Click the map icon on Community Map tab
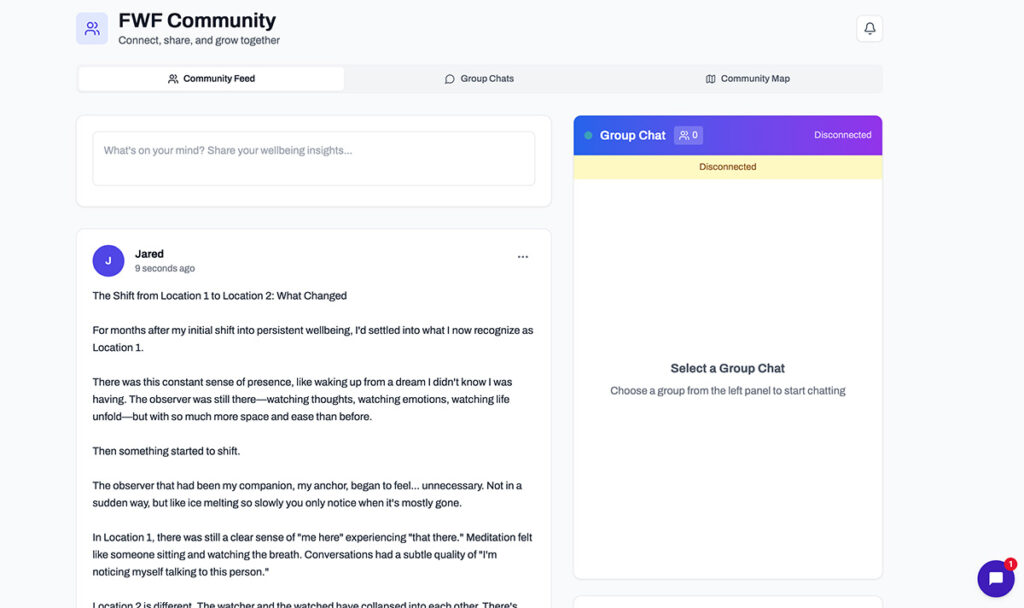 (x=710, y=79)
